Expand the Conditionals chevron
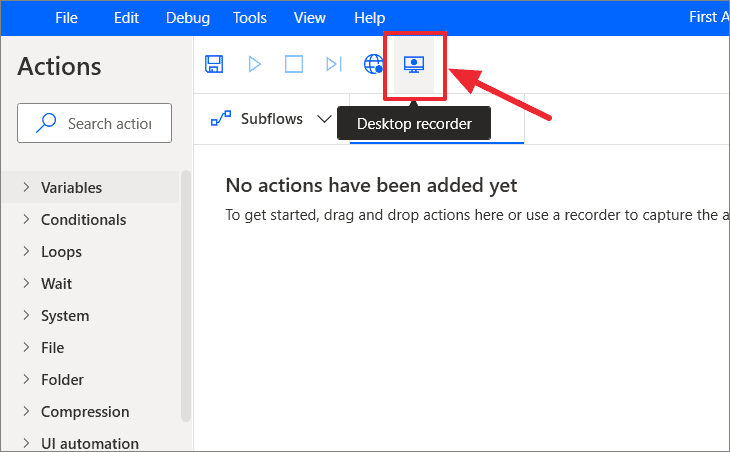Image resolution: width=730 pixels, height=452 pixels. (26, 219)
